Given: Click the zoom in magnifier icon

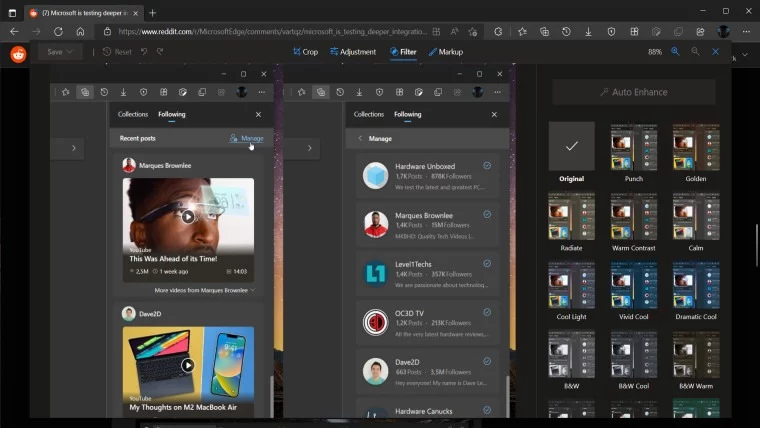Looking at the screenshot, I should [675, 51].
